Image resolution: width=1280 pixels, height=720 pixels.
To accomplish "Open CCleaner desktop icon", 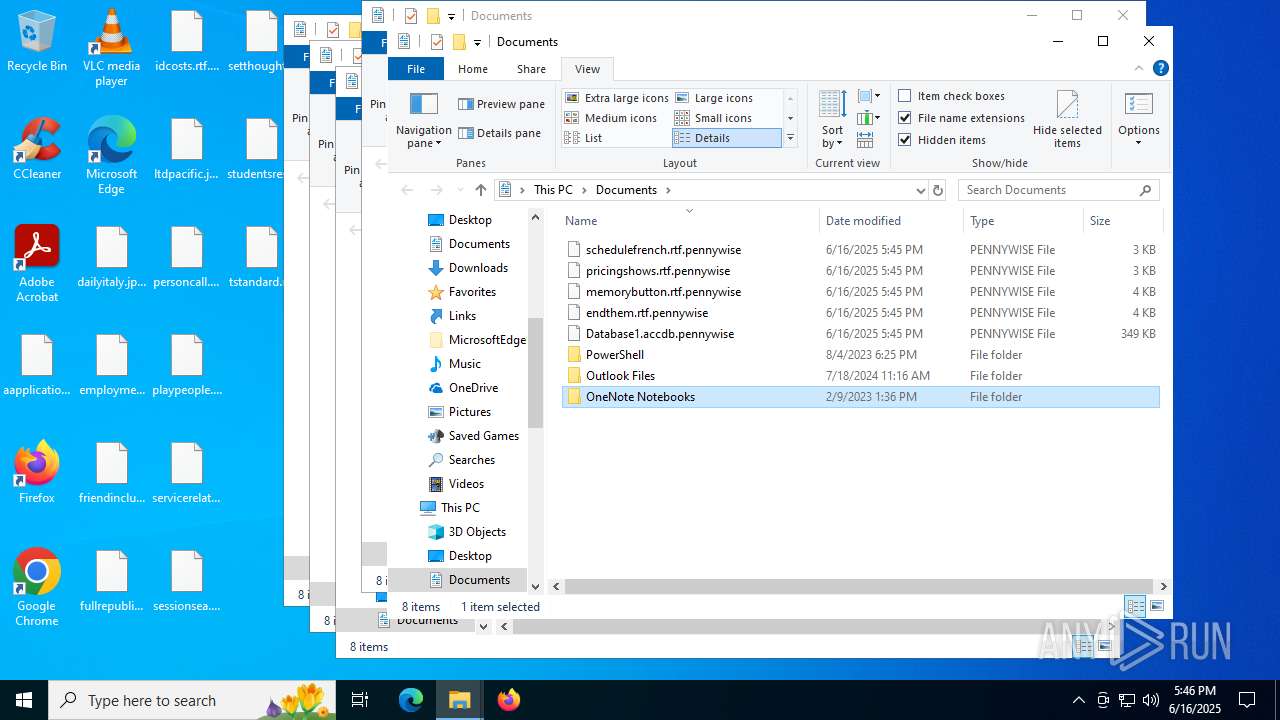I will tap(37, 150).
